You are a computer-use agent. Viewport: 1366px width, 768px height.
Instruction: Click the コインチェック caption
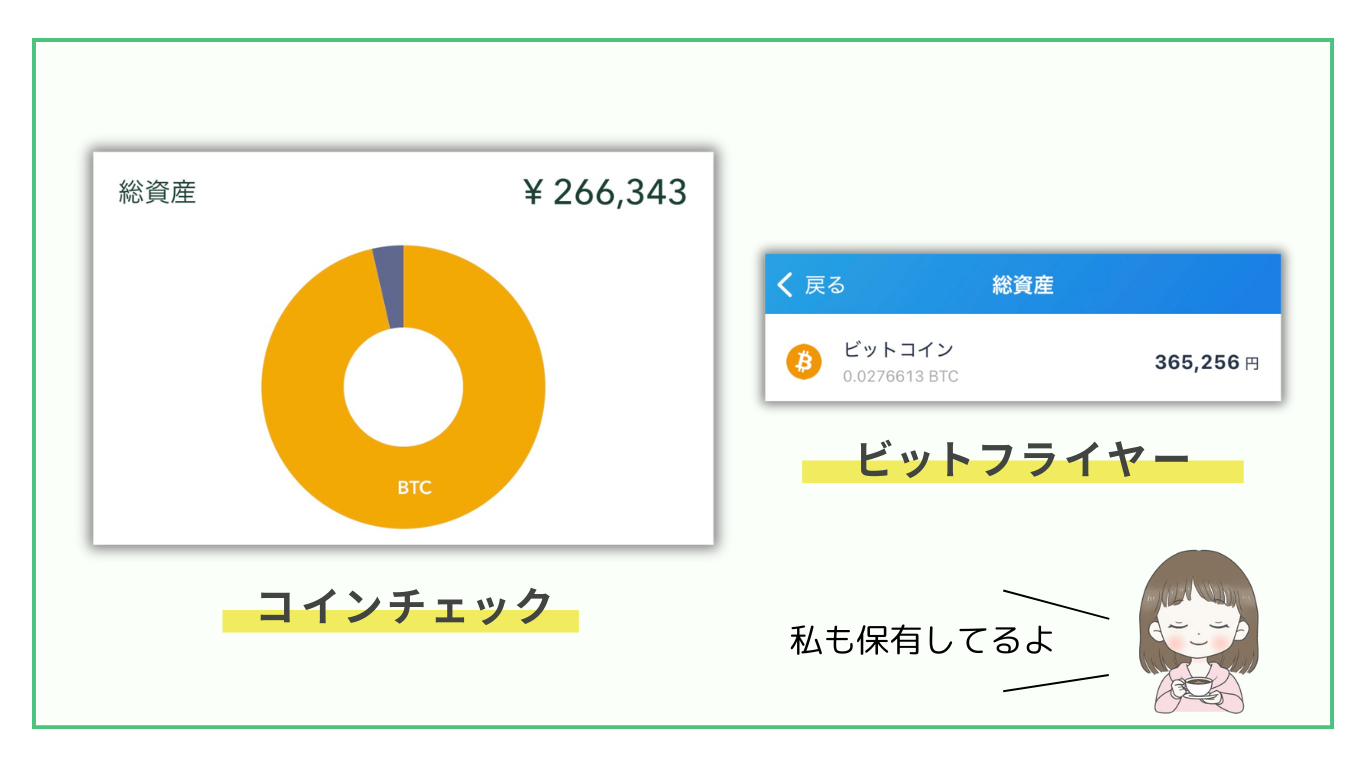point(404,606)
